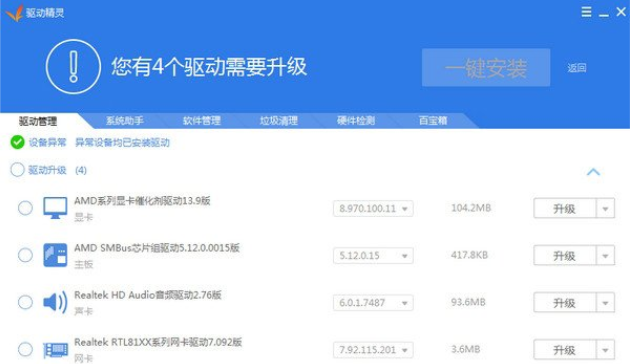Select all drivers via 驱动升级 radio
Image resolution: width=631 pixels, height=364 pixels.
click(17, 170)
